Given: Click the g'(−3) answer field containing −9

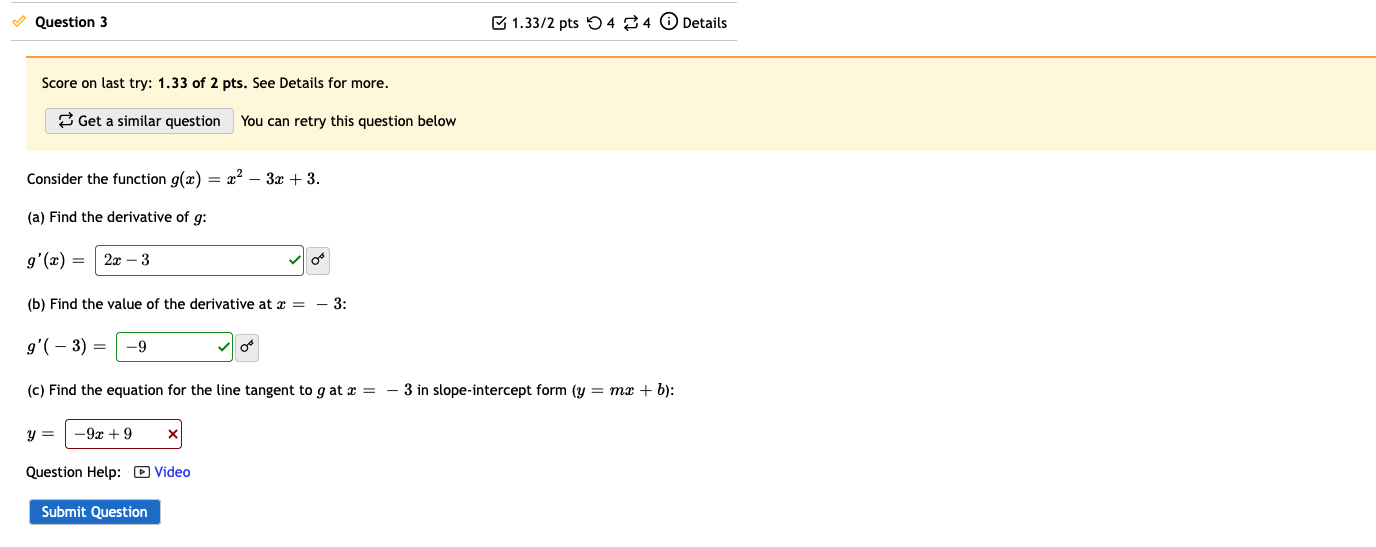Looking at the screenshot, I should [x=175, y=348].
